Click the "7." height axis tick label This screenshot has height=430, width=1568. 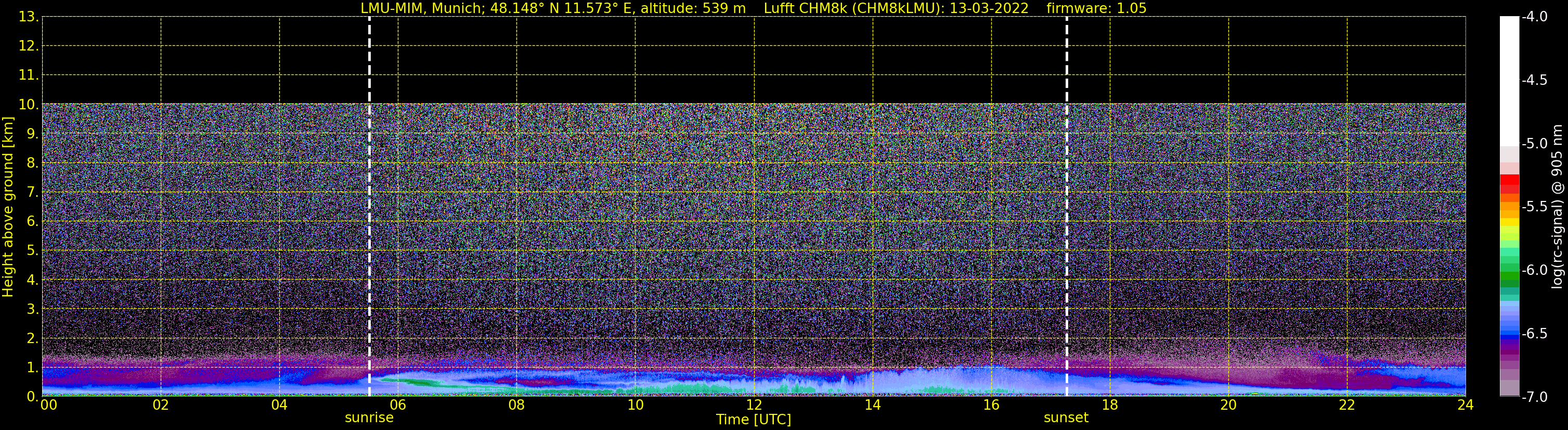coord(33,193)
